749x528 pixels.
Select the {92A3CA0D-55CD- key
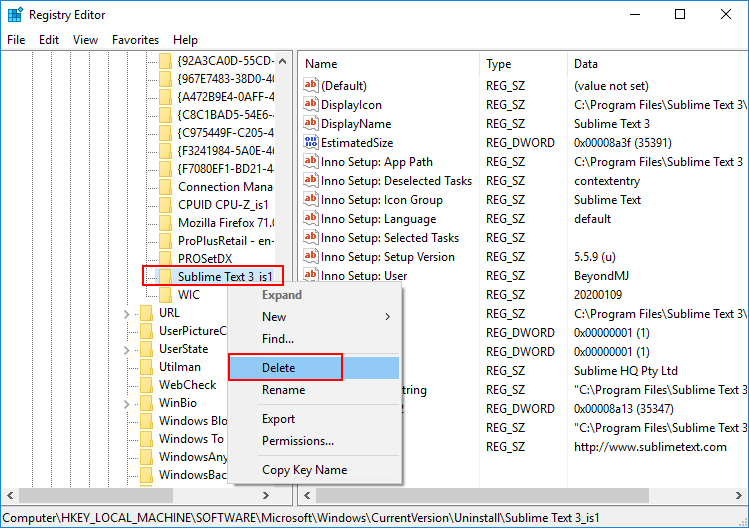point(226,61)
